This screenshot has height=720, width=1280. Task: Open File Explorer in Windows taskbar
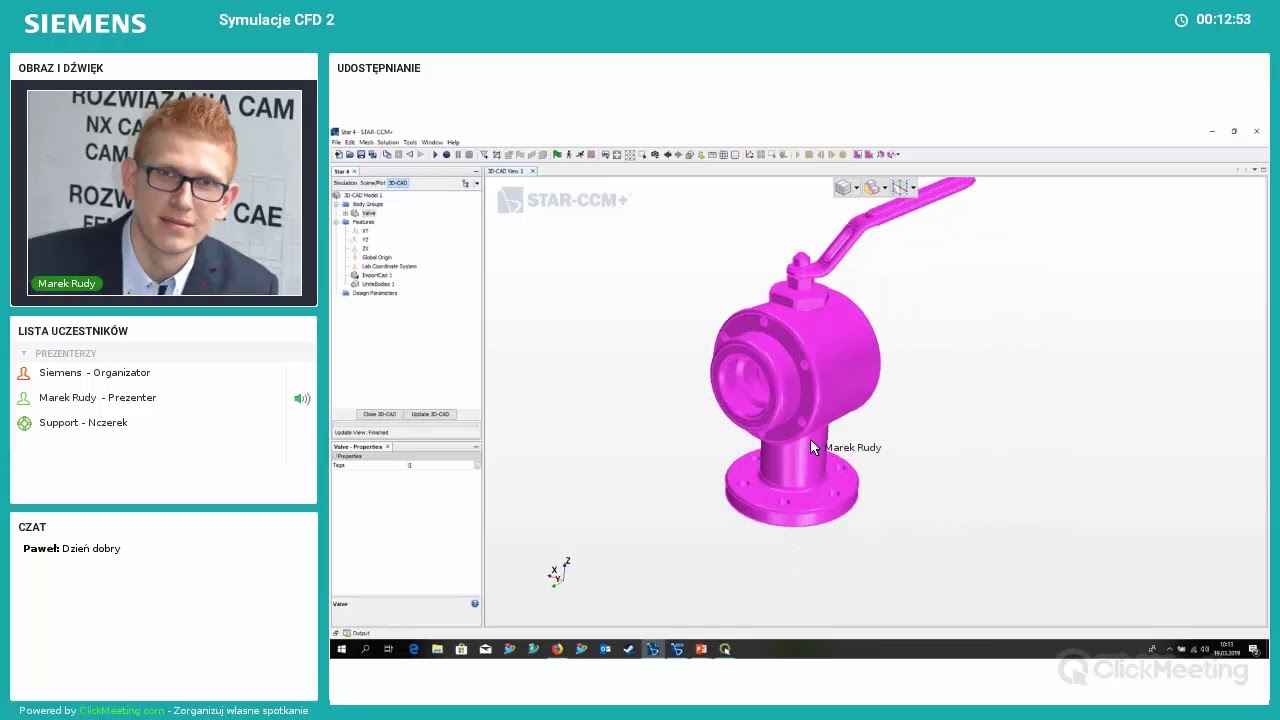coord(437,649)
